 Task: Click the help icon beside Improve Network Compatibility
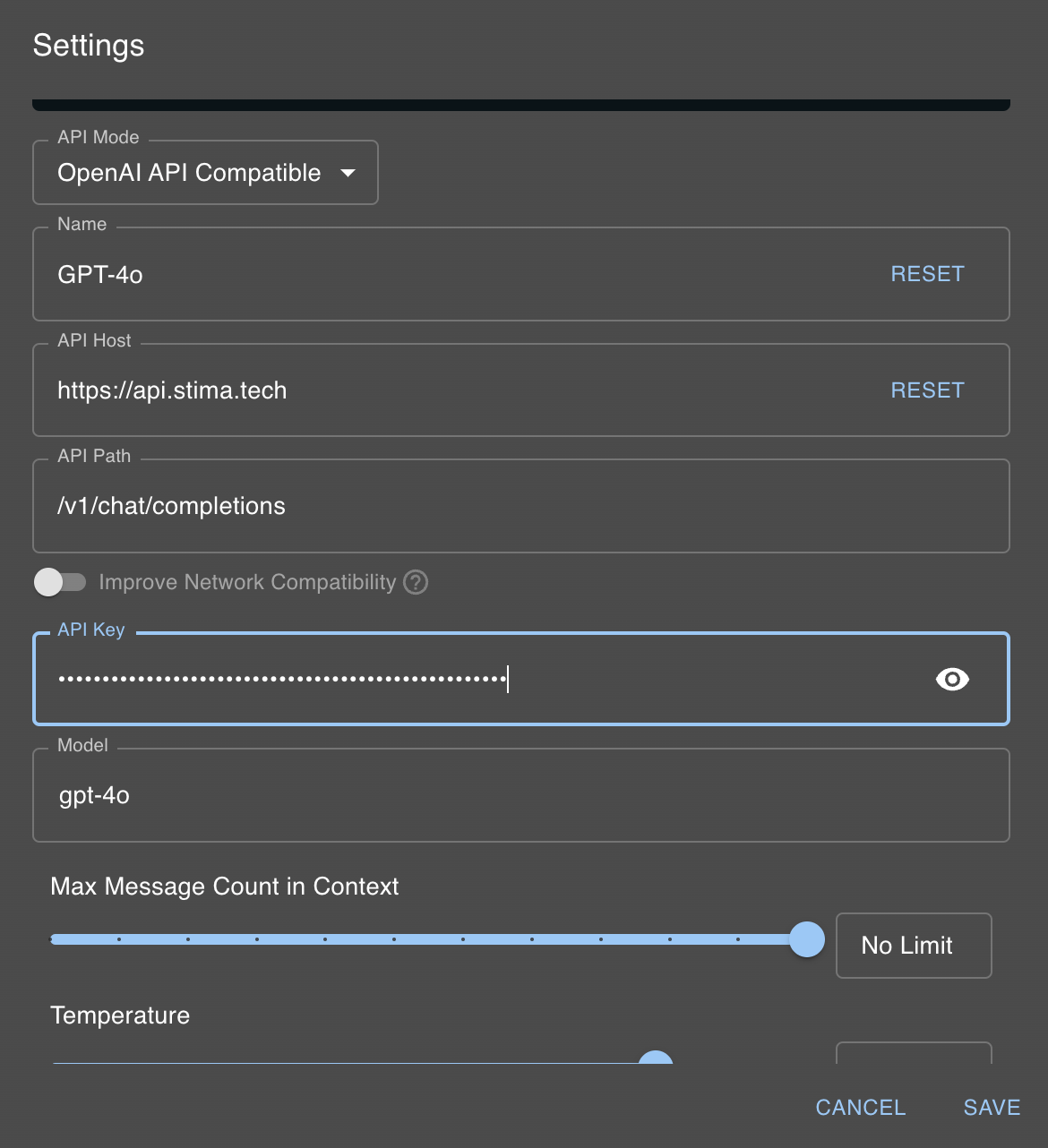[416, 582]
